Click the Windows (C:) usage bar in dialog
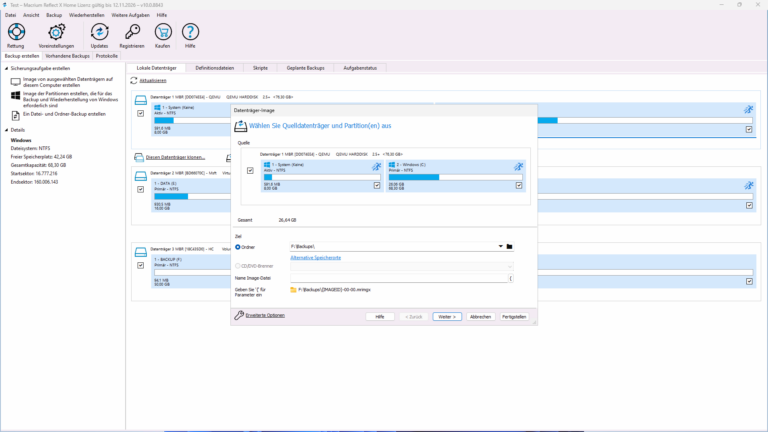This screenshot has width=768, height=432. click(x=456, y=177)
